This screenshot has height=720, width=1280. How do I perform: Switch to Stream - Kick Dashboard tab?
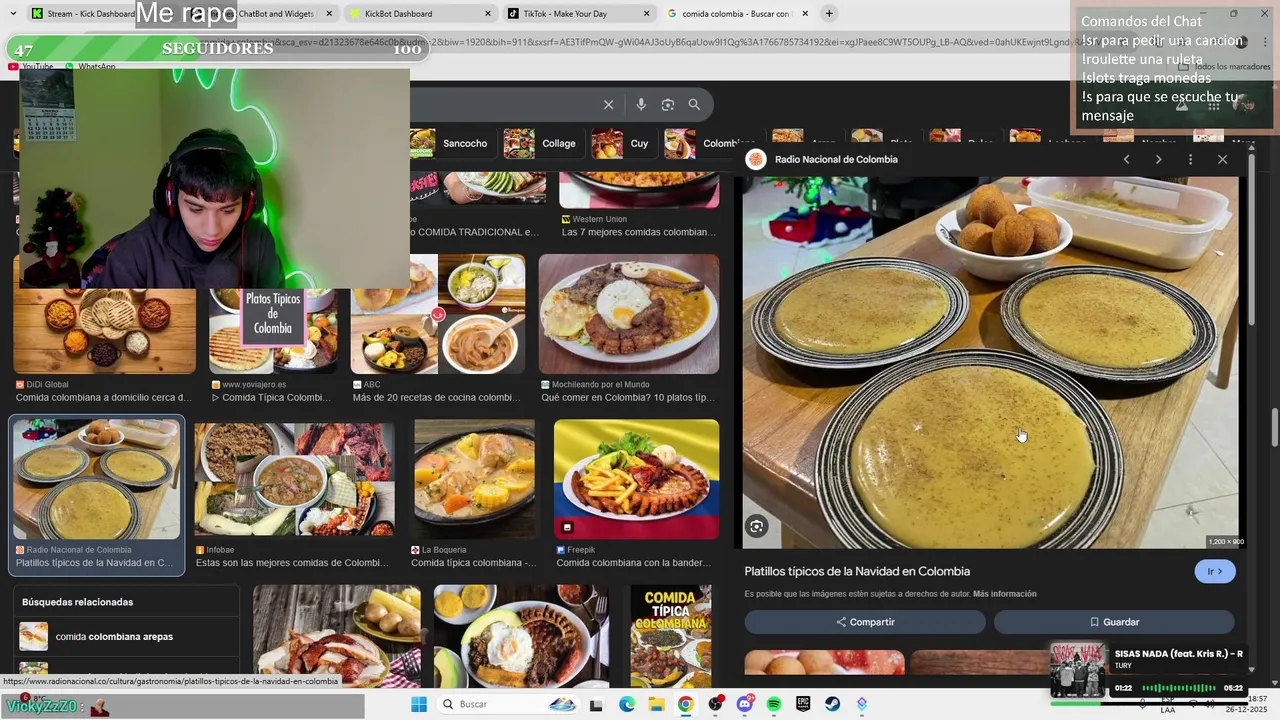83,14
